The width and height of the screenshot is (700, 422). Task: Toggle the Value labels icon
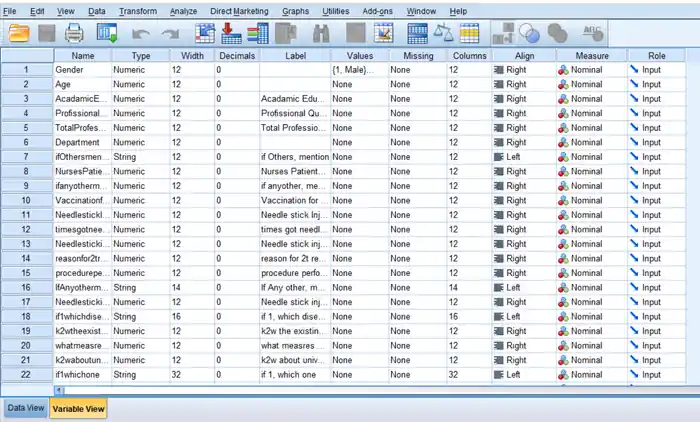click(x=503, y=33)
